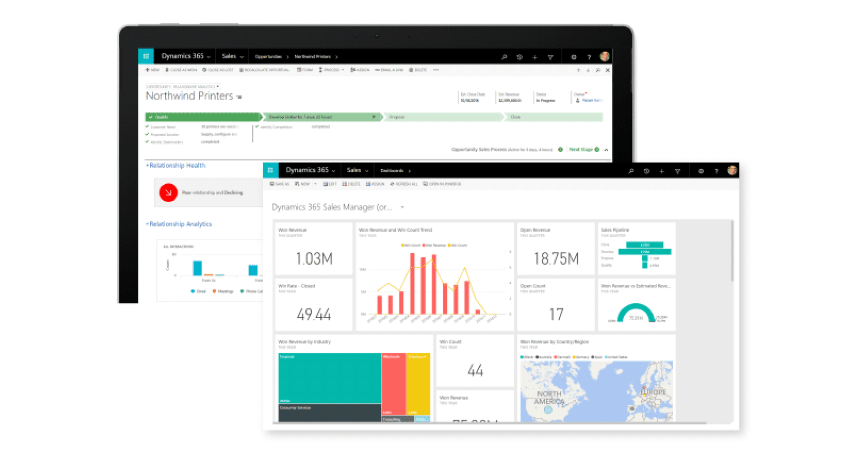Click Won Revenue 1.03M tile
The image size is (853, 450).
click(x=313, y=249)
